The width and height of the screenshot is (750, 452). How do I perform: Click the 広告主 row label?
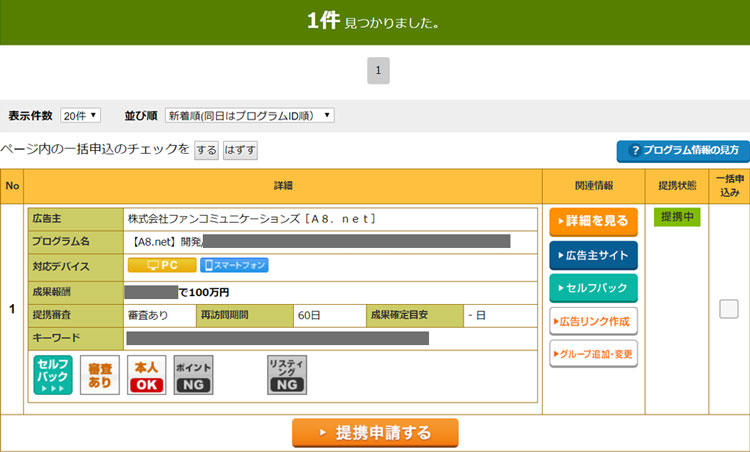(76, 219)
